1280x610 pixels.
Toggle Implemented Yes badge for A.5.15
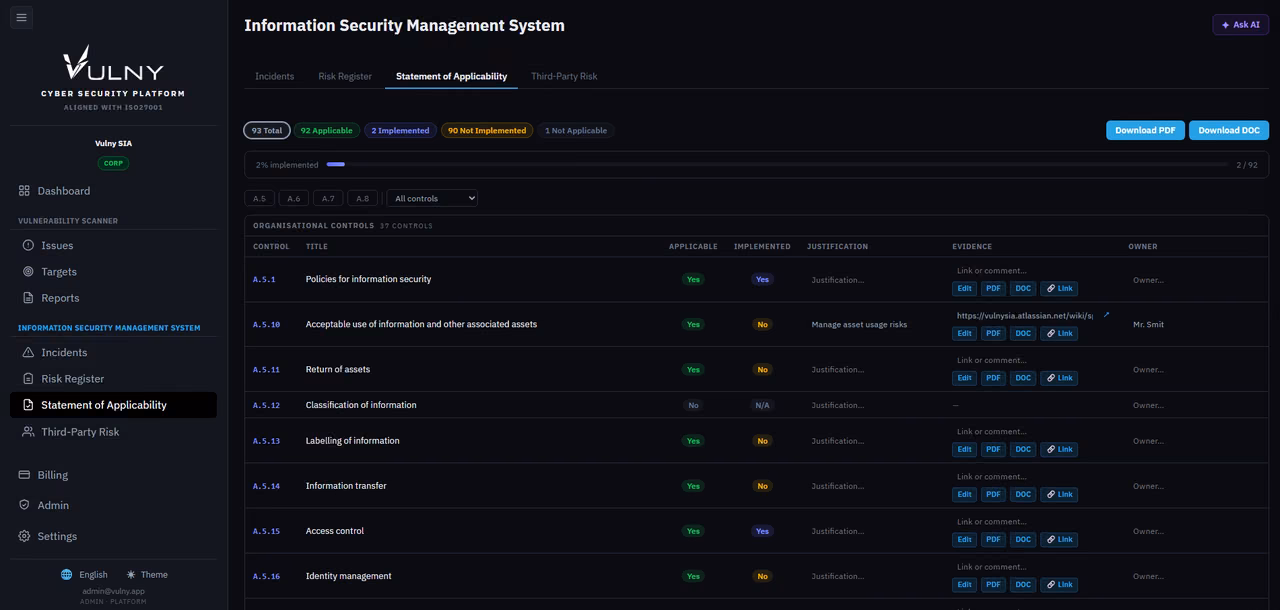[x=762, y=532]
